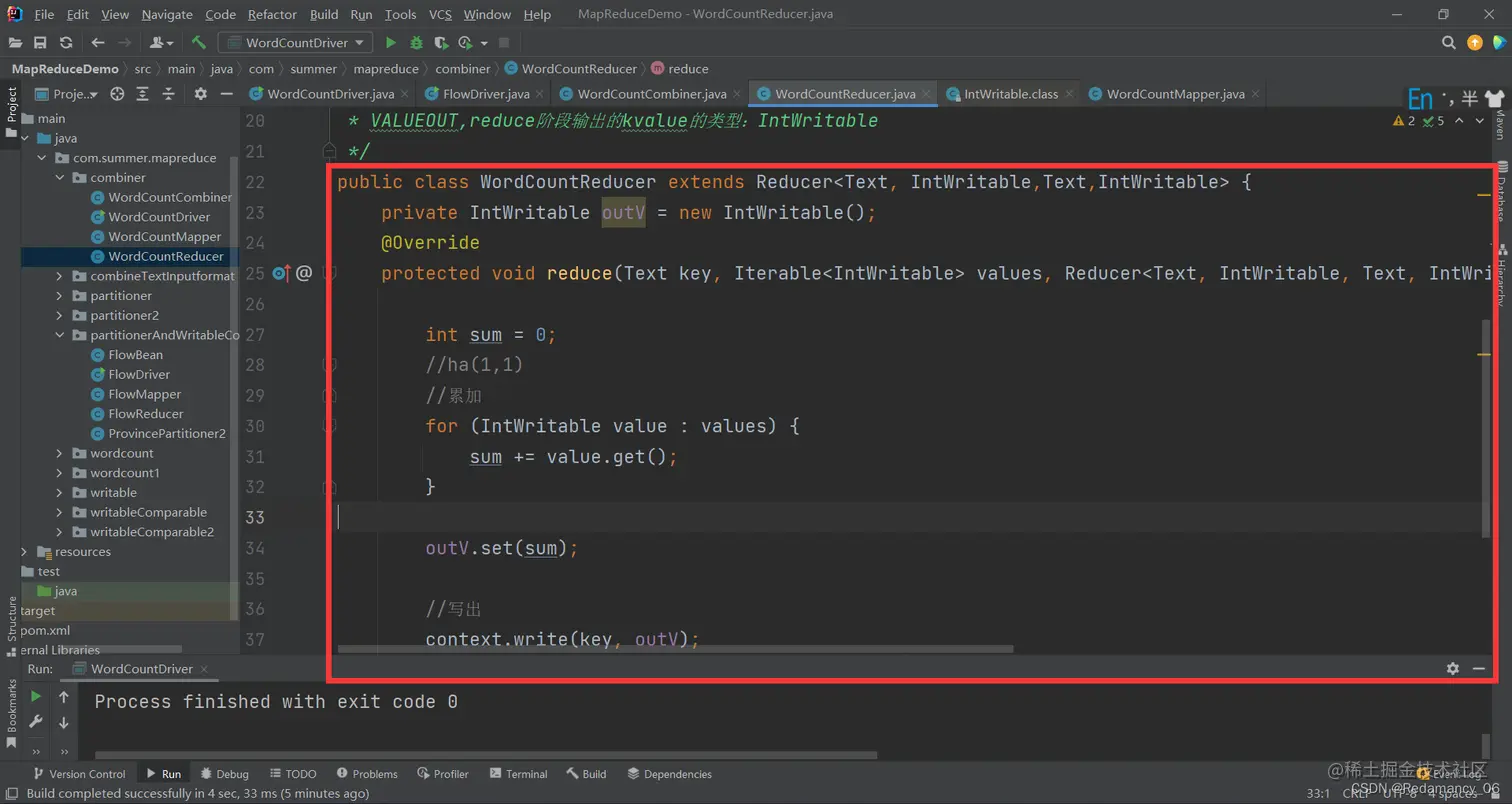The height and width of the screenshot is (804, 1512).
Task: Open Search Everywhere magnifier icon
Action: pyautogui.click(x=1448, y=43)
